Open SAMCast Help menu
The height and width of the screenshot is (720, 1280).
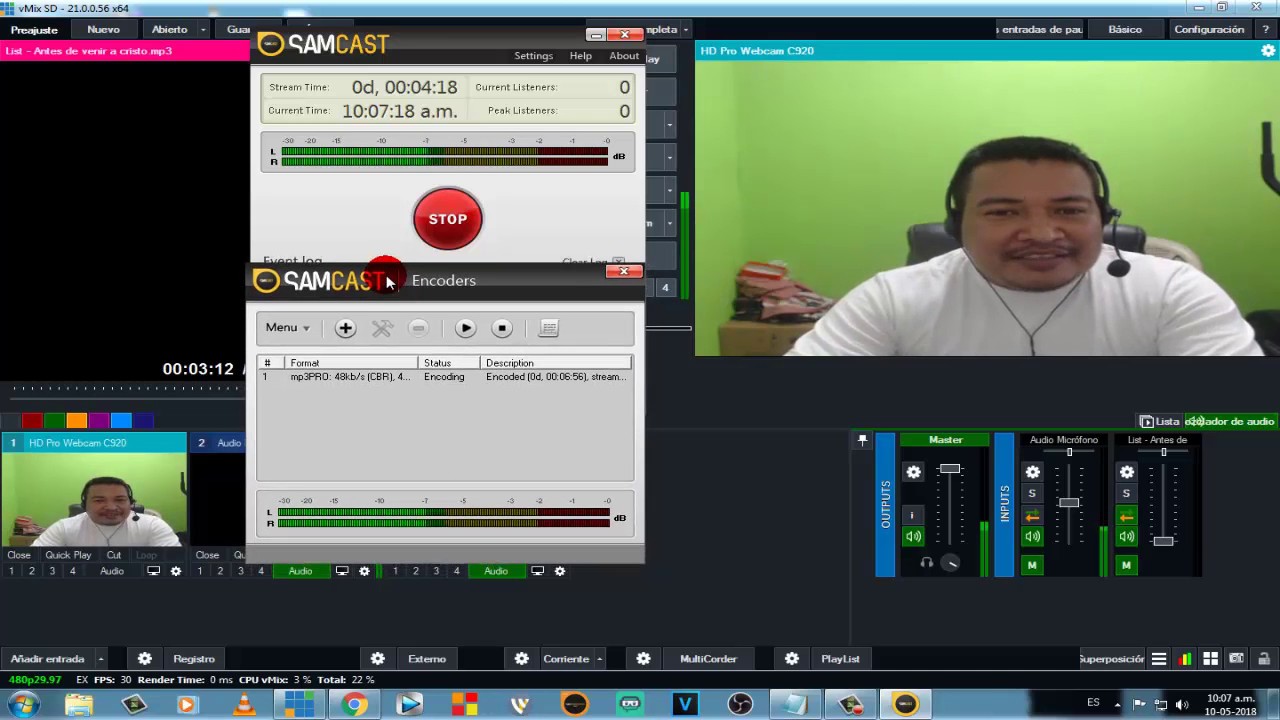tap(580, 56)
